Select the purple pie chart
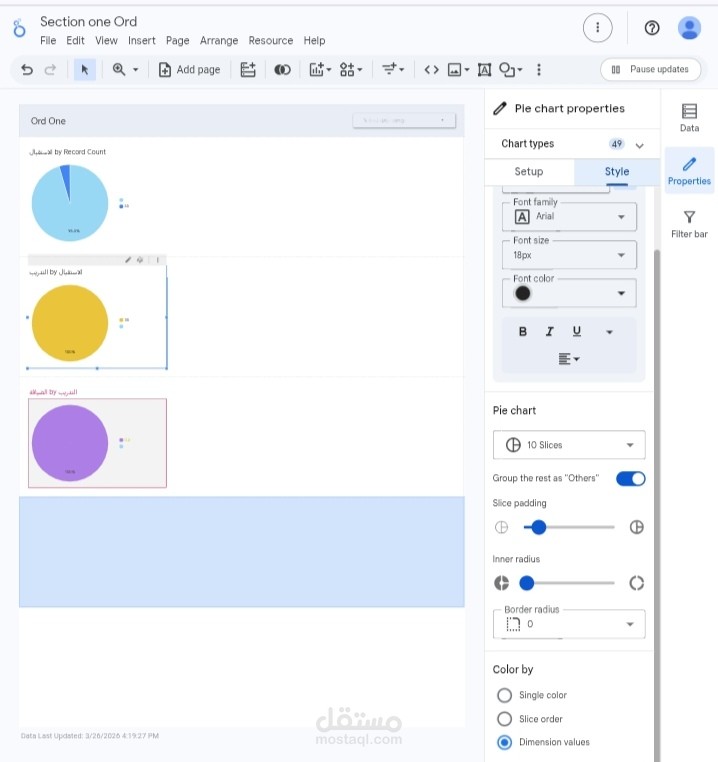This screenshot has width=718, height=762. [70, 443]
